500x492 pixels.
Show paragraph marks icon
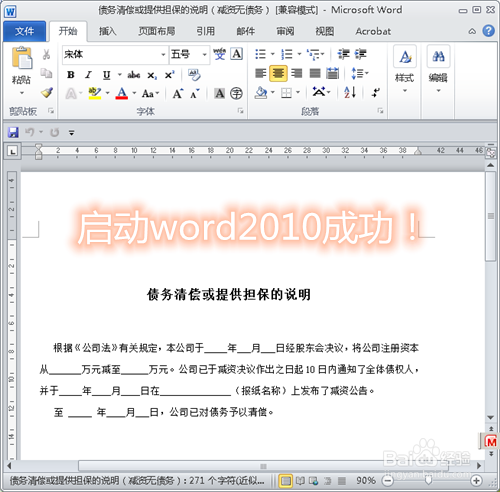pyautogui.click(x=376, y=92)
